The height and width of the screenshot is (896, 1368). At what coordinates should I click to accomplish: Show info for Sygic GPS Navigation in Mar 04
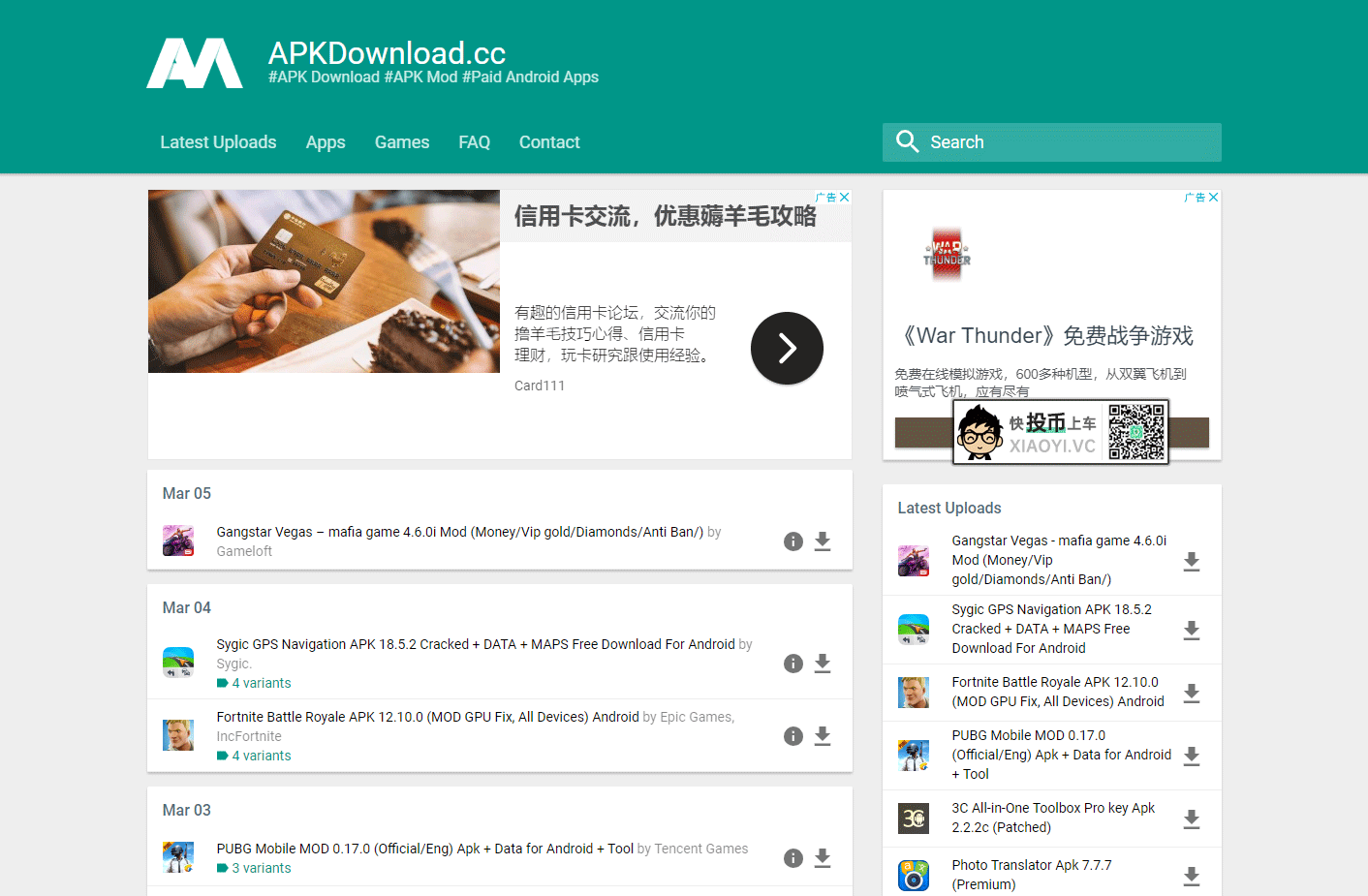[x=793, y=664]
